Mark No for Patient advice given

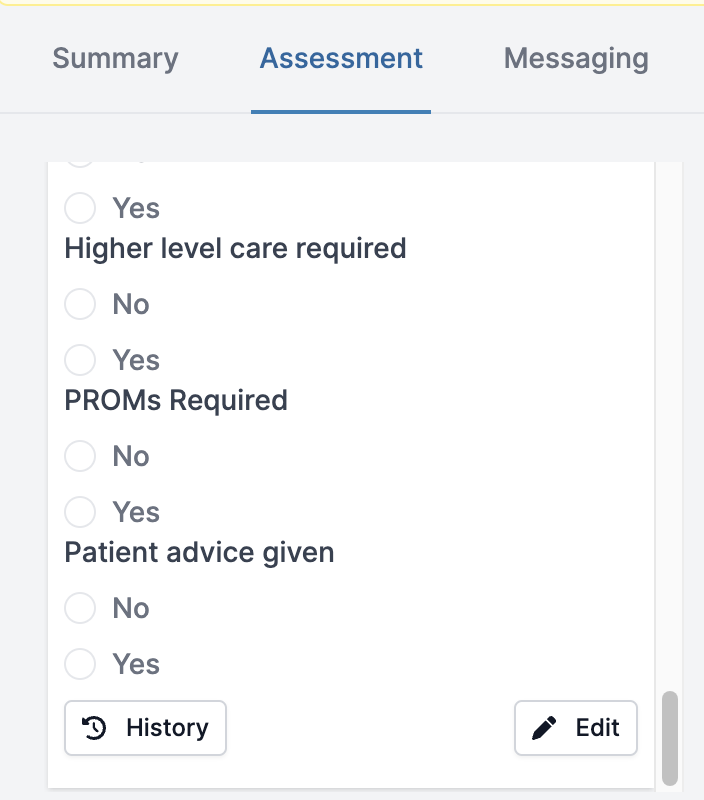[80, 608]
